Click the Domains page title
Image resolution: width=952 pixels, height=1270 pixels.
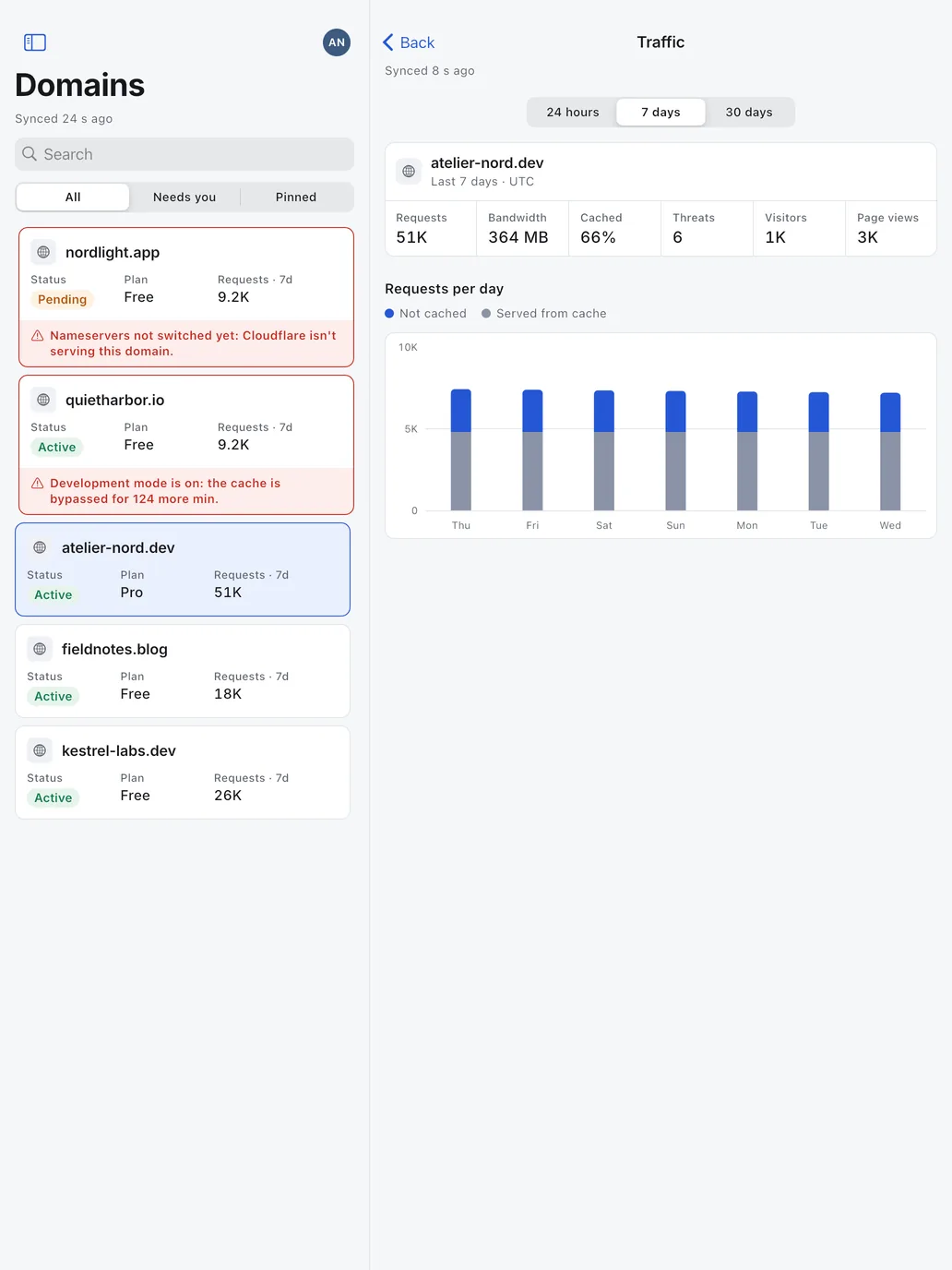(x=80, y=85)
